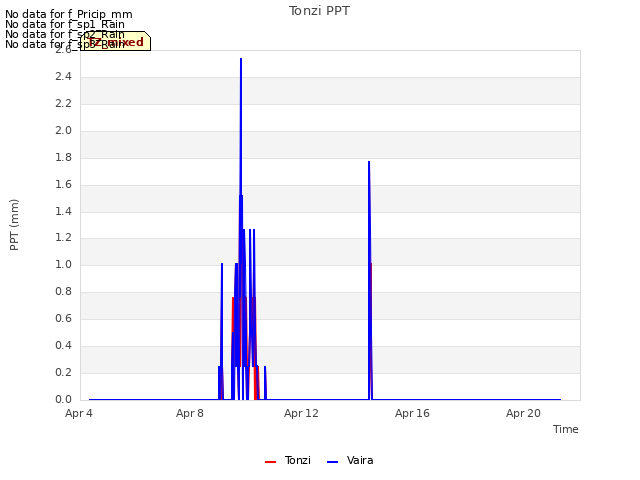The width and height of the screenshot is (640, 480).
Task: Click the Time x-axis label
Action: point(565,429)
